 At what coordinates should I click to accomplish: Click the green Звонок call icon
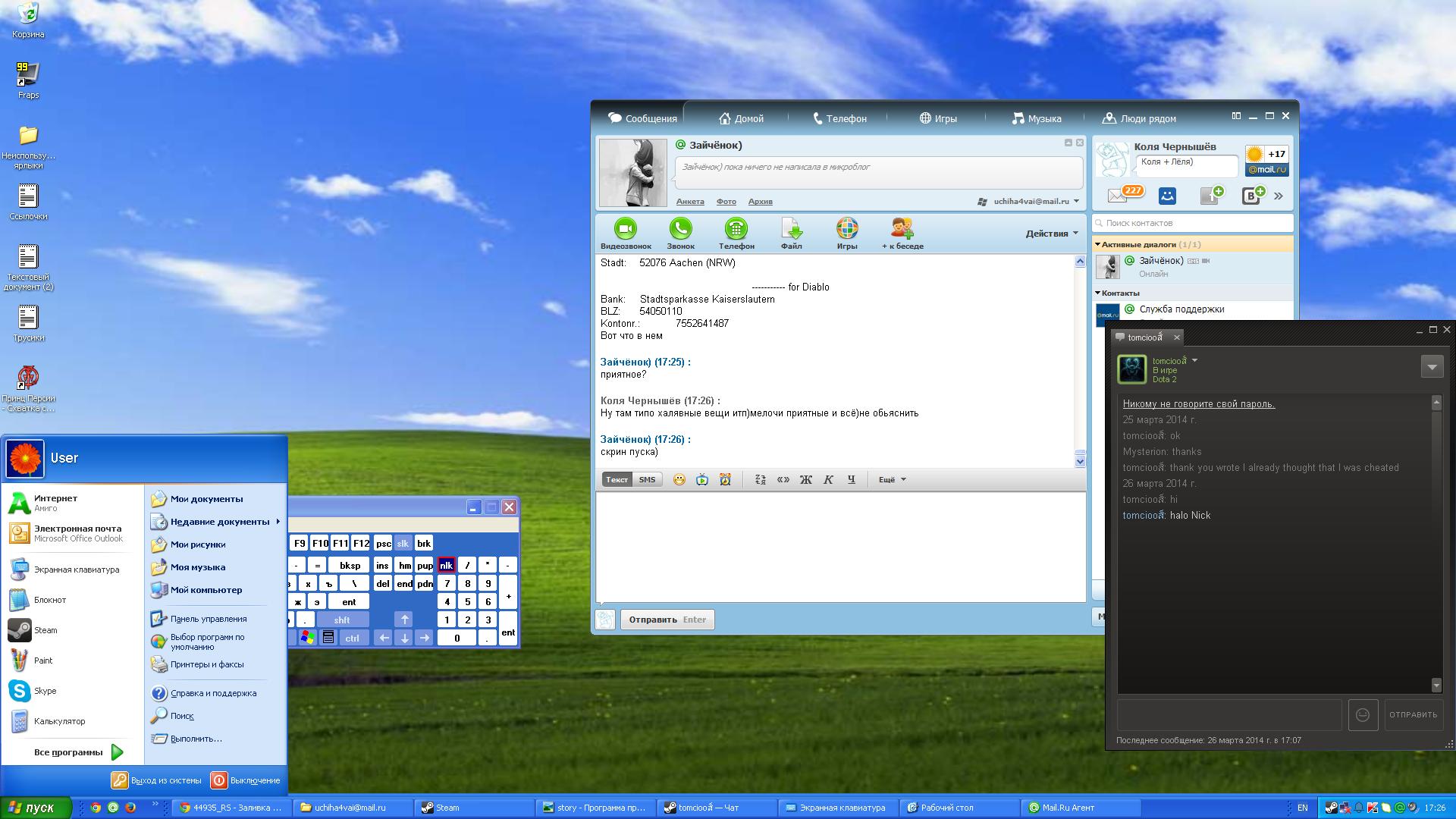[680, 229]
